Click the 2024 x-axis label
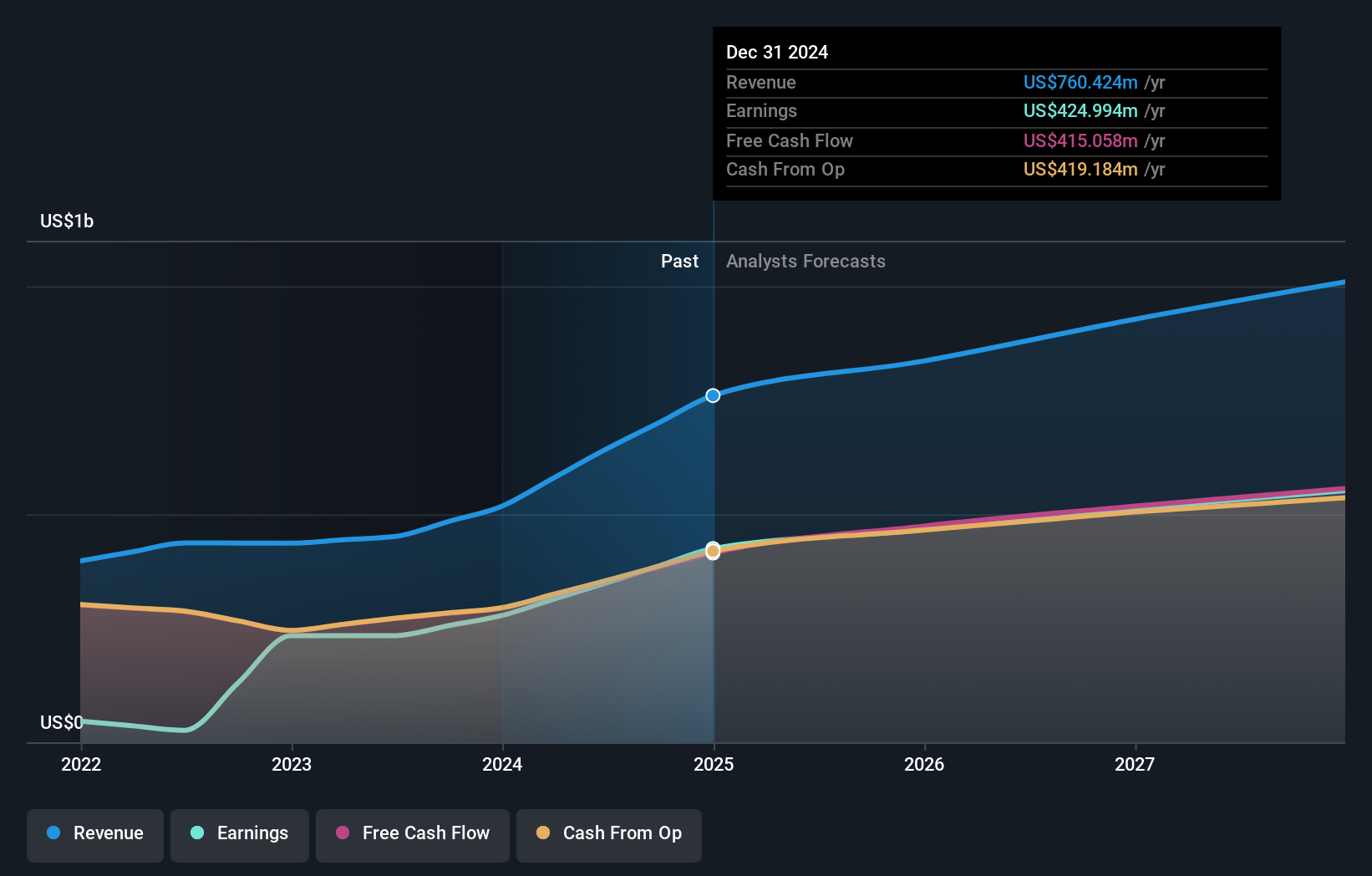 click(502, 764)
